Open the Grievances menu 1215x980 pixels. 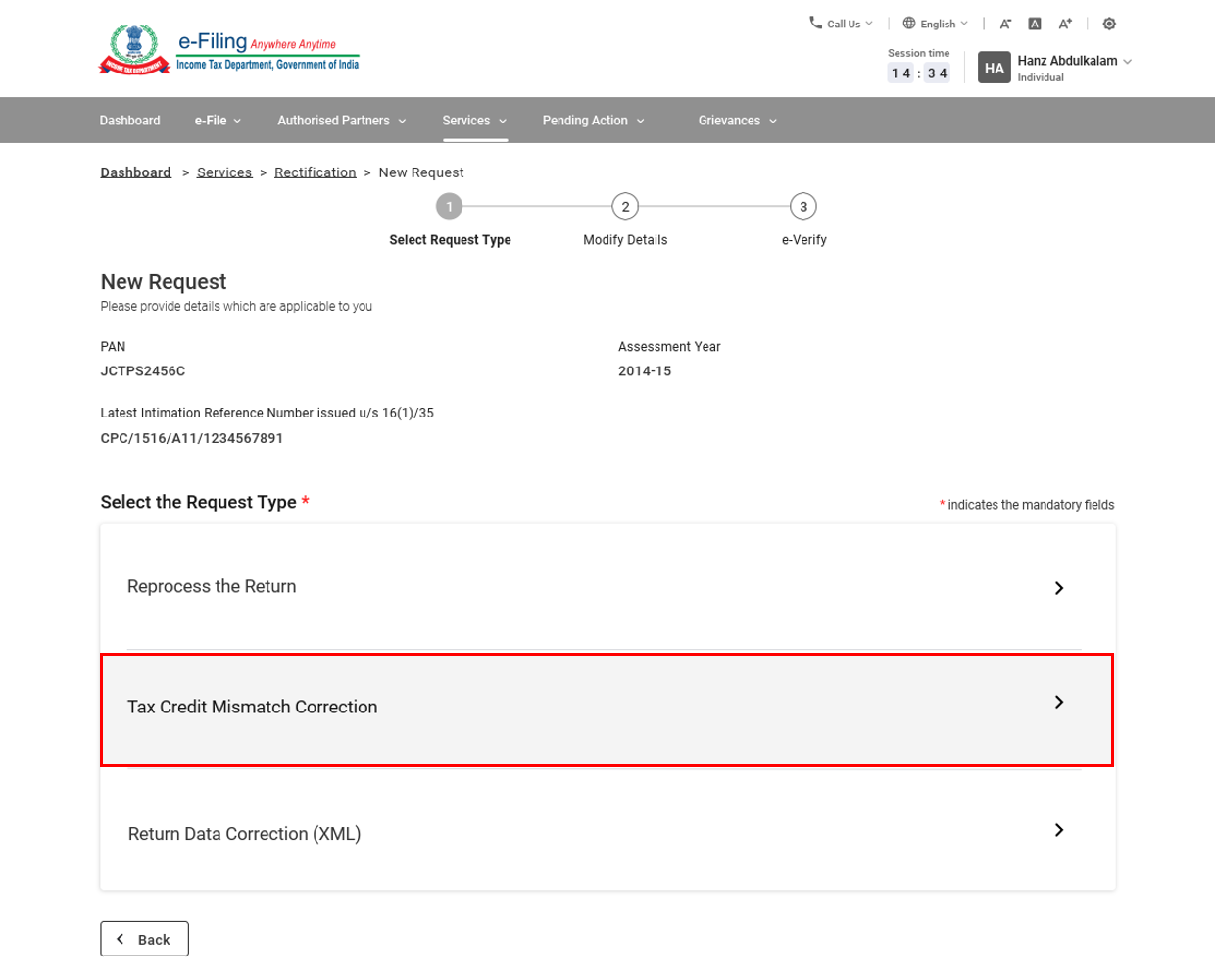coord(737,121)
